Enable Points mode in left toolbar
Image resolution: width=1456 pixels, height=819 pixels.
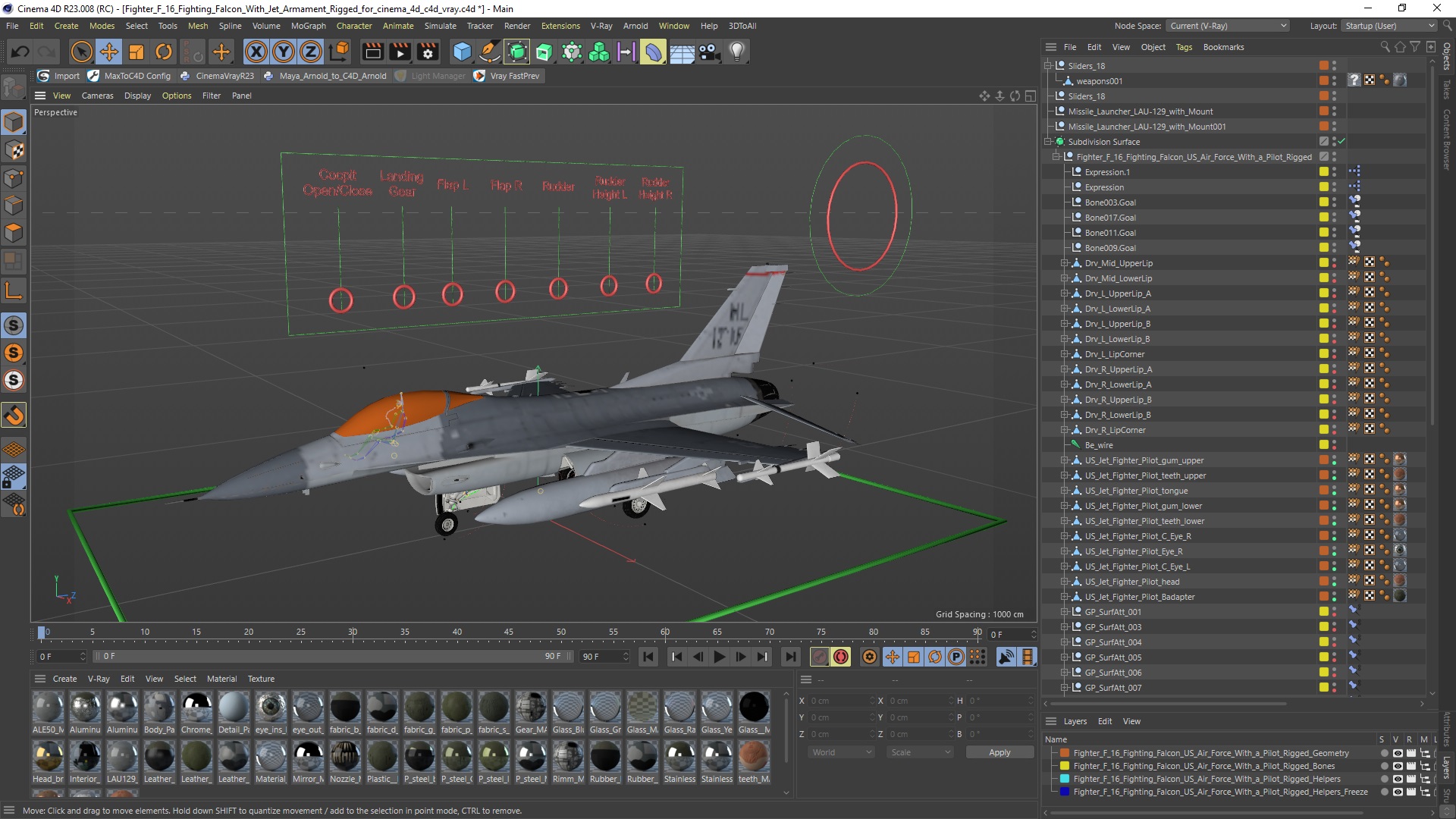click(x=14, y=177)
